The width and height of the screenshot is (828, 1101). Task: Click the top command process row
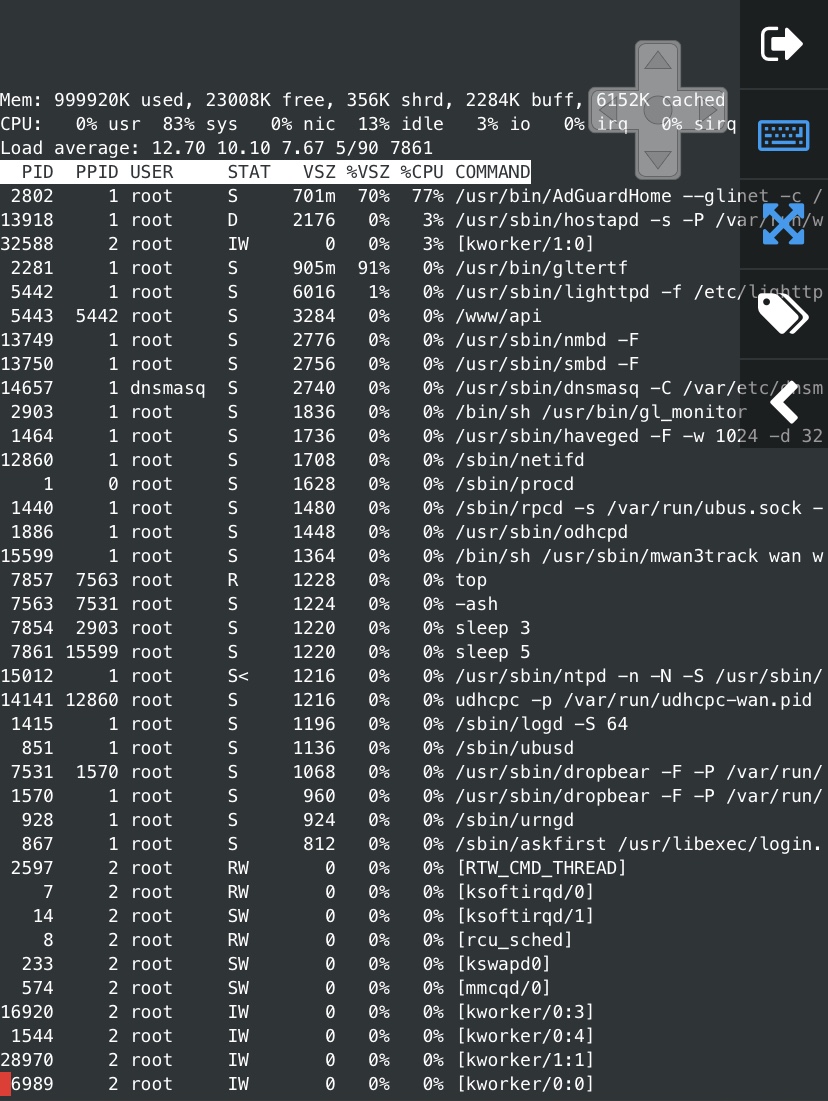[x=300, y=580]
